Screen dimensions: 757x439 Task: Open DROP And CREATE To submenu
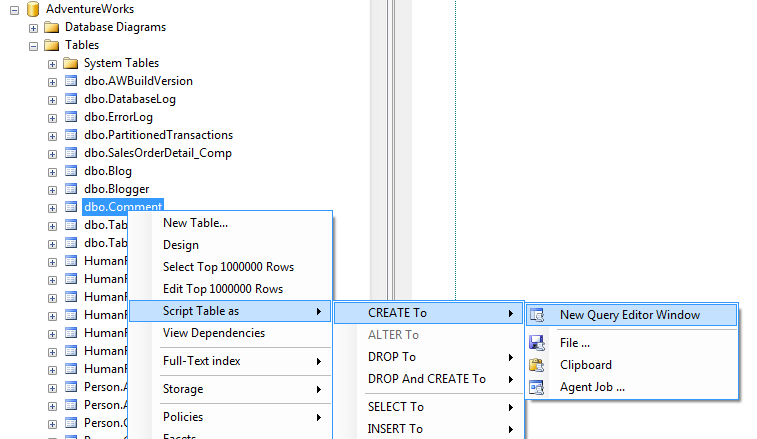(x=429, y=379)
